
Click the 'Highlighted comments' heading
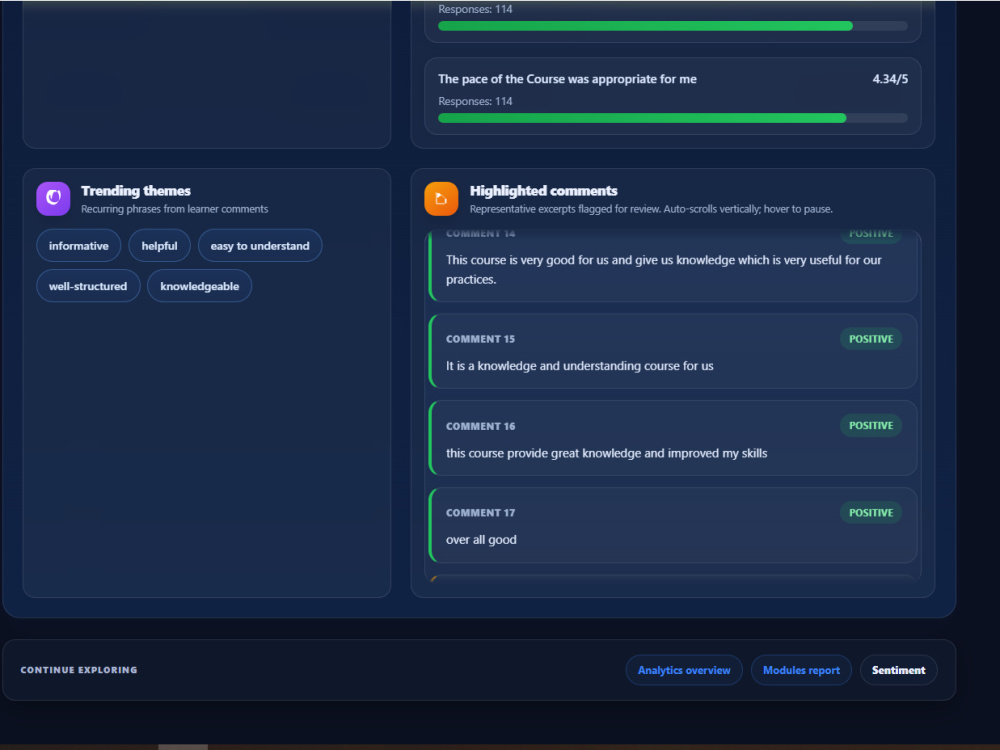(543, 191)
